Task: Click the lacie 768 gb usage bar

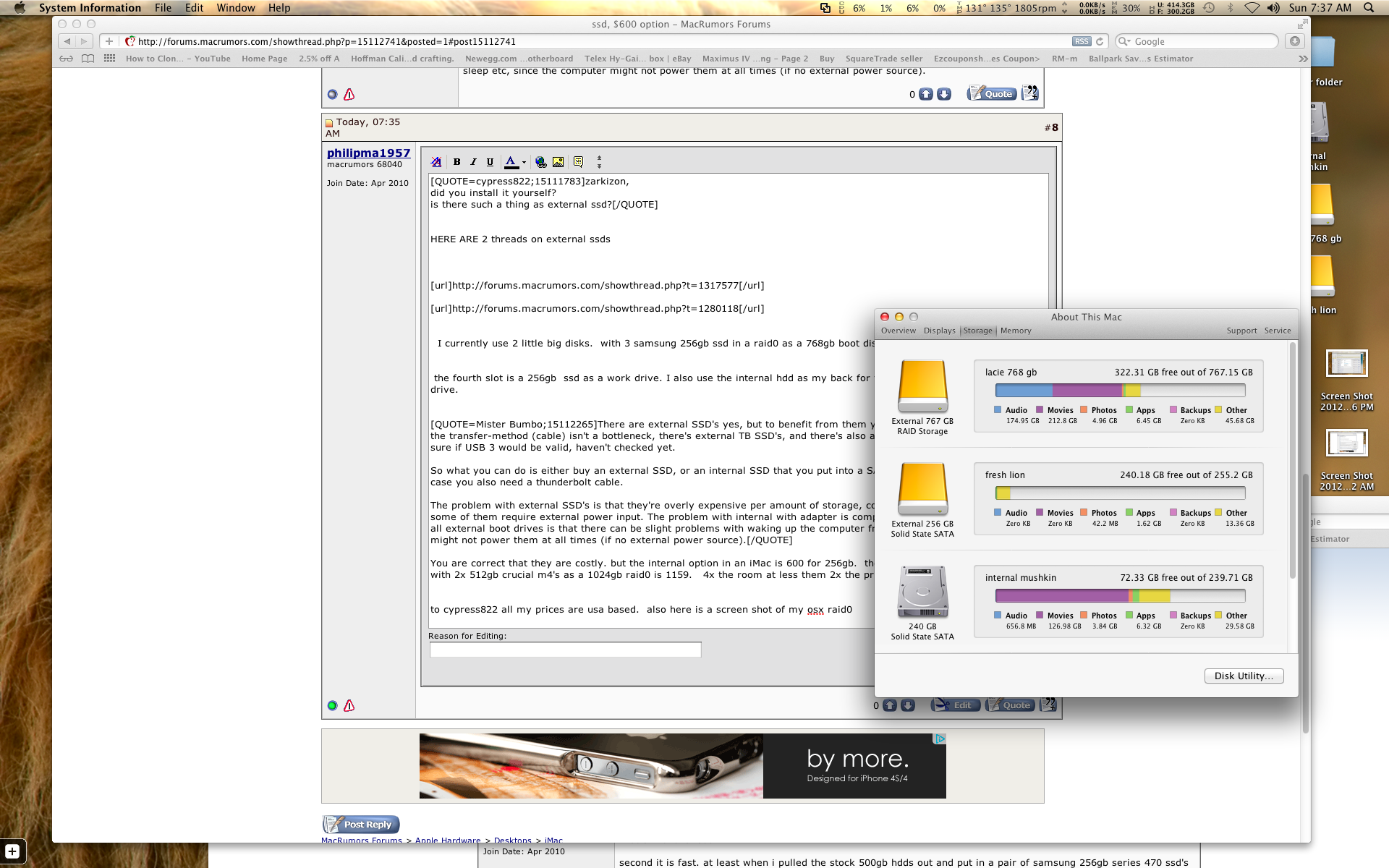Action: 1120,391
